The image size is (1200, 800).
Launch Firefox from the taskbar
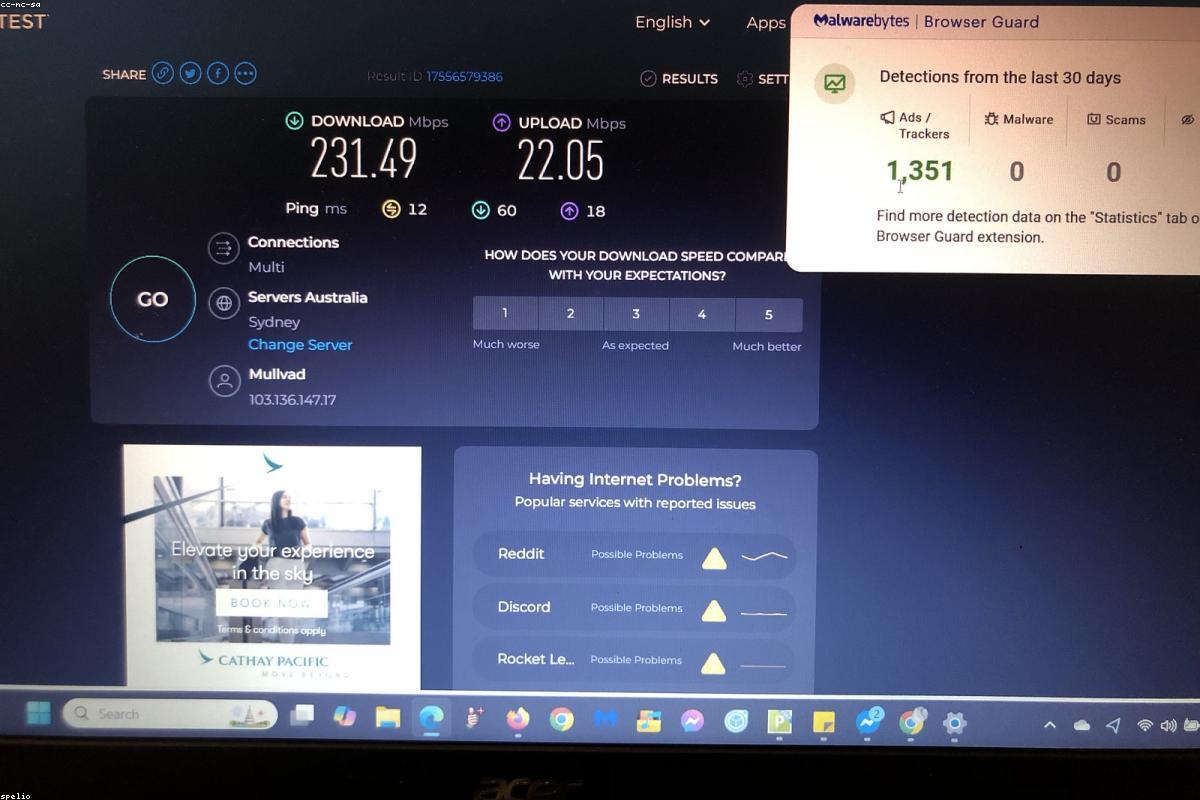point(517,719)
